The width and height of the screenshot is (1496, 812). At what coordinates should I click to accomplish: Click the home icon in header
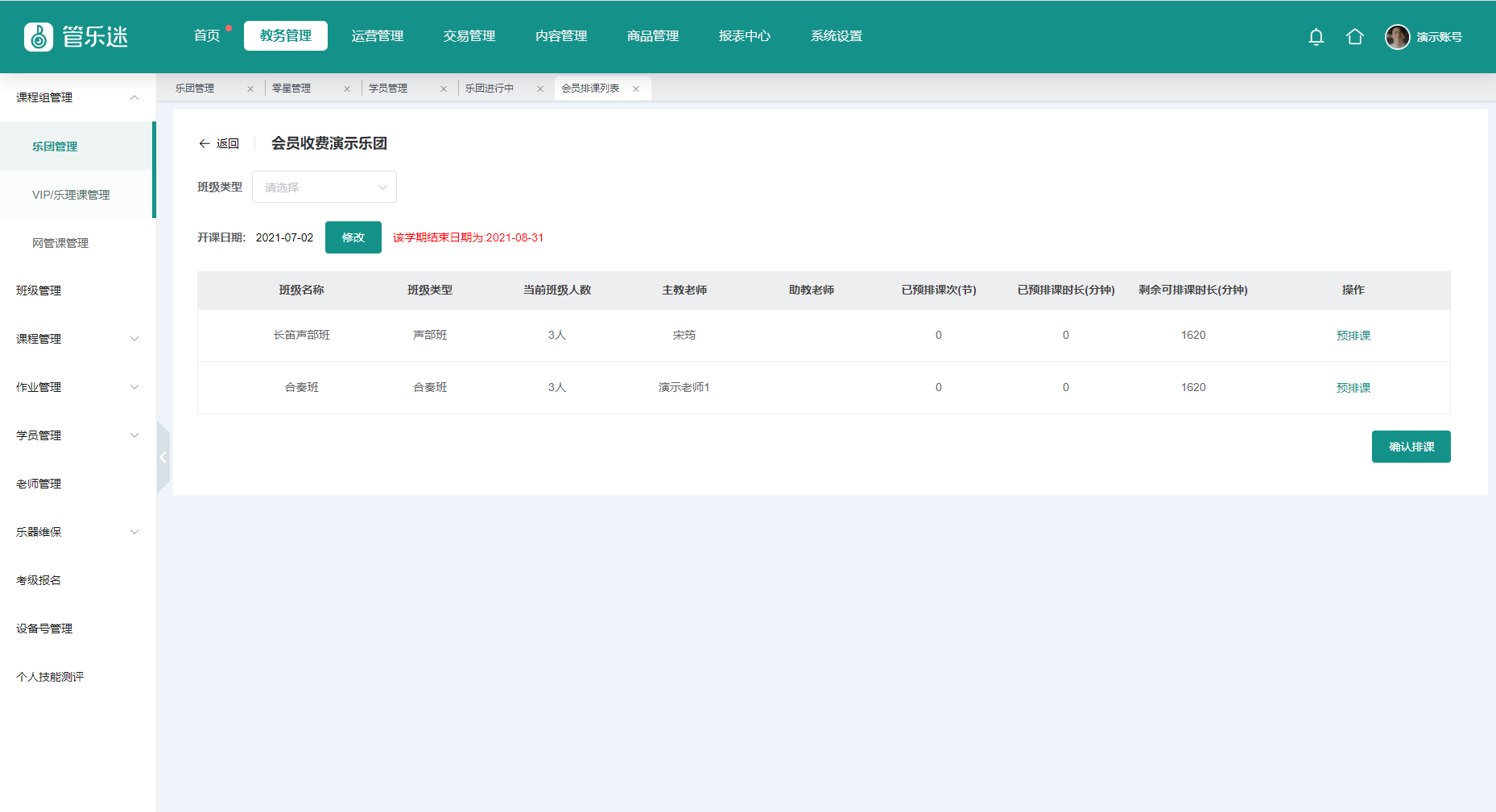1354,37
